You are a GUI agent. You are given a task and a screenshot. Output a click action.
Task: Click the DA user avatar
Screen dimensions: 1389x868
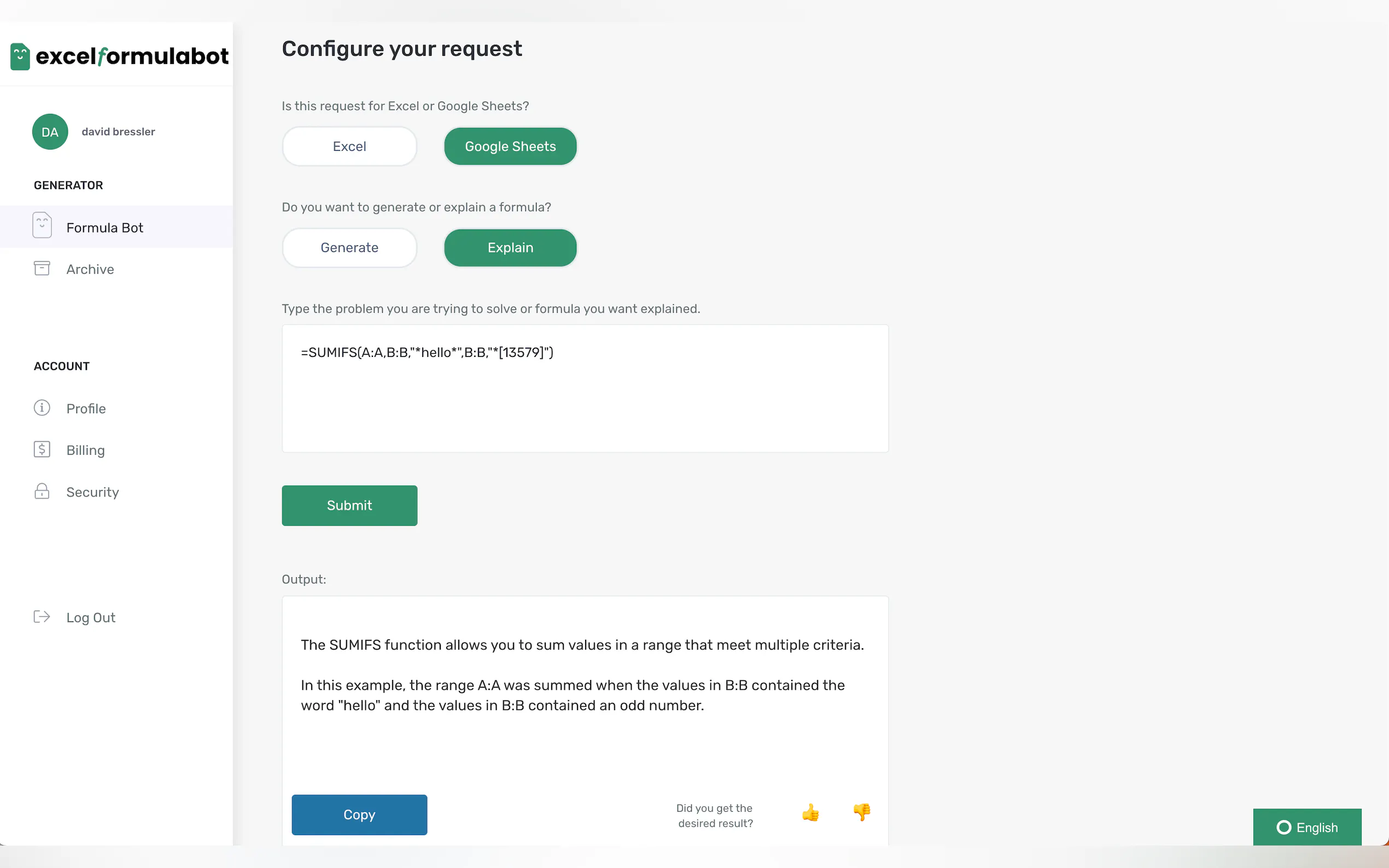coord(50,132)
